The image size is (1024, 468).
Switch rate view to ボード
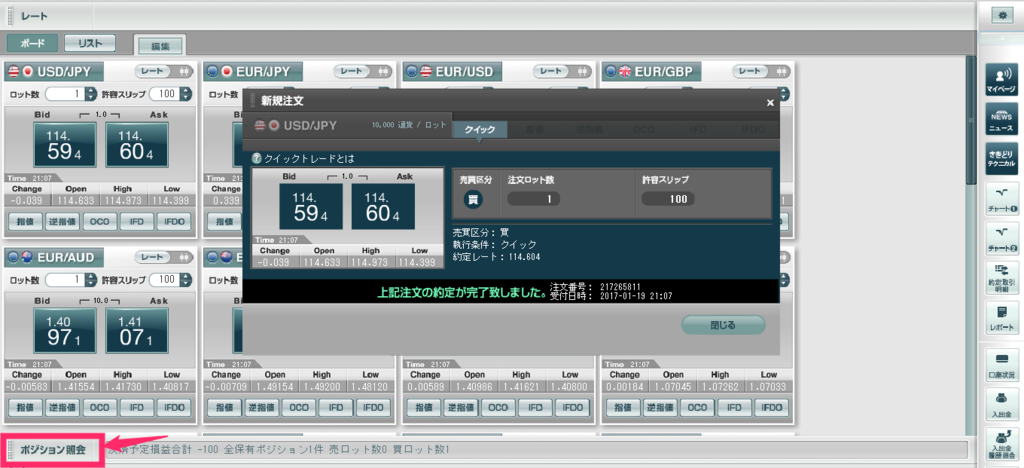click(33, 43)
